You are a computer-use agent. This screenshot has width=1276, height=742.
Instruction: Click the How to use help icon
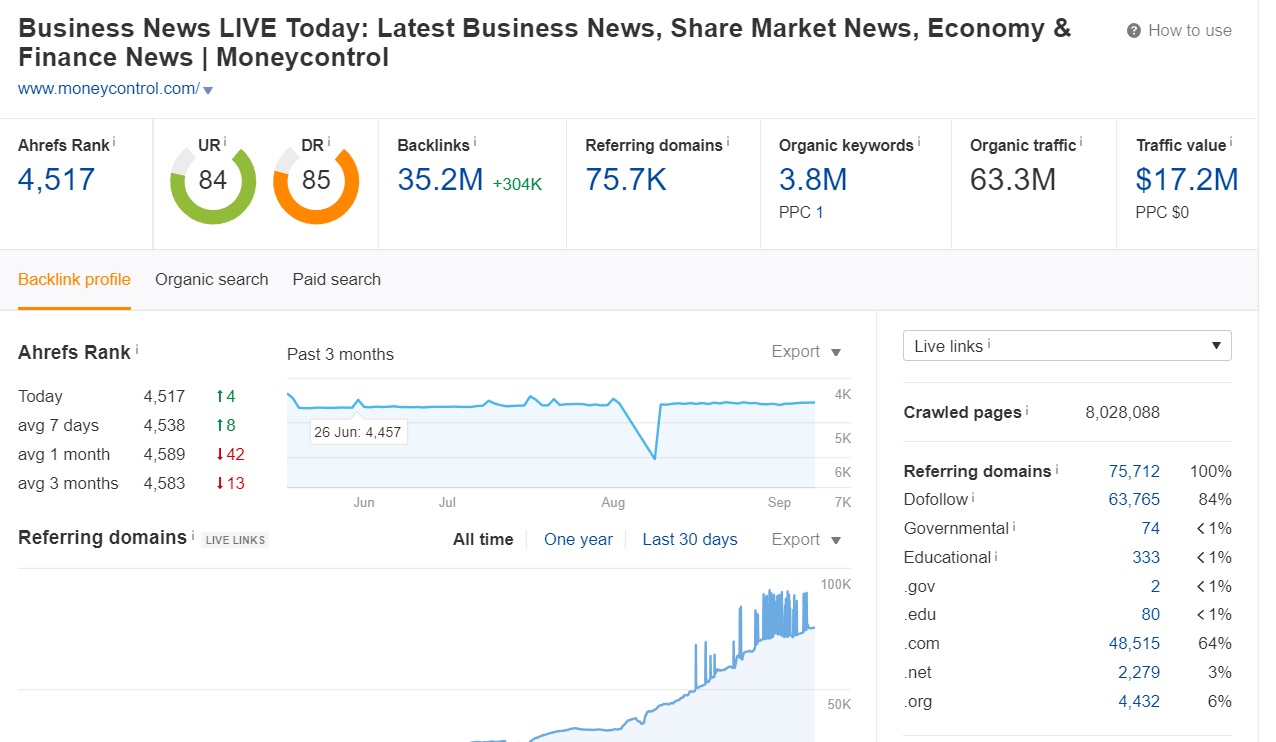pos(1134,31)
